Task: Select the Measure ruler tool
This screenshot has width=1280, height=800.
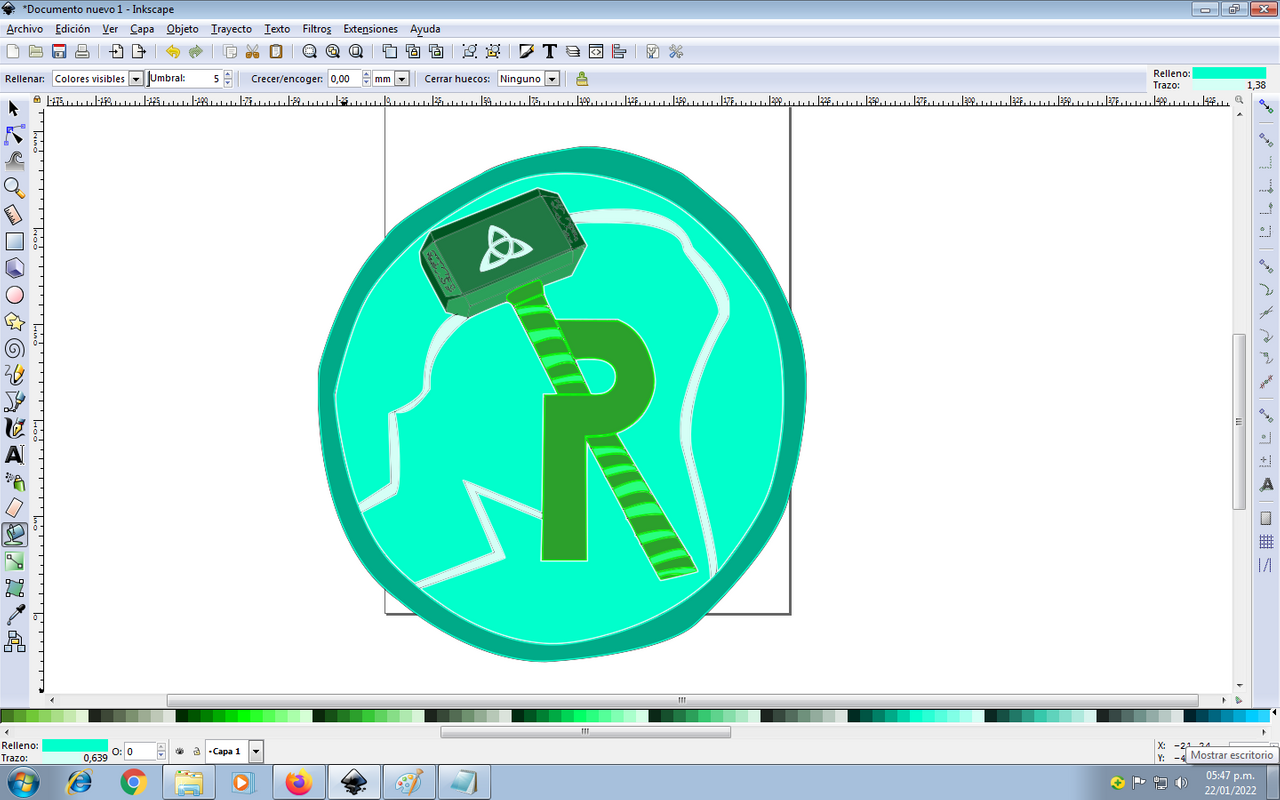Action: coord(14,214)
